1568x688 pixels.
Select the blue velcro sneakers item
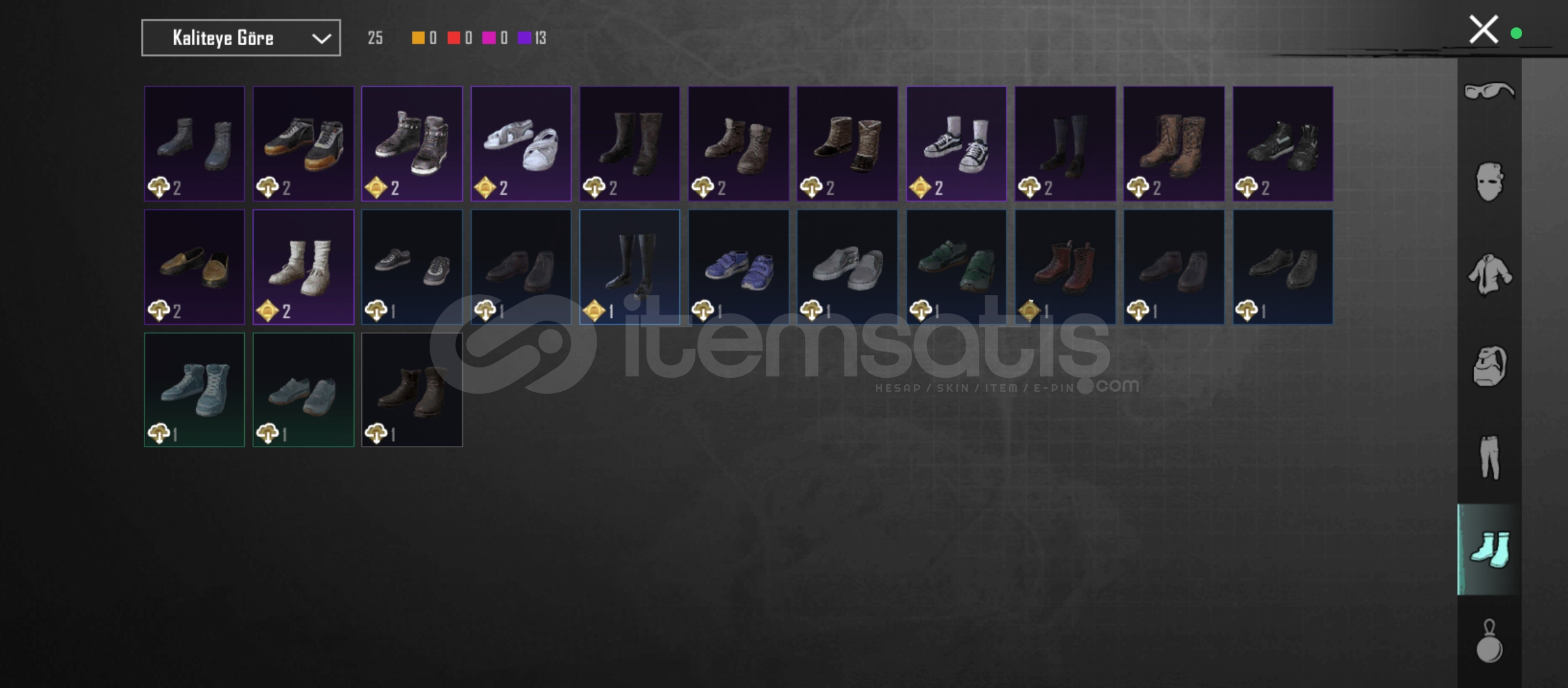pyautogui.click(x=739, y=267)
